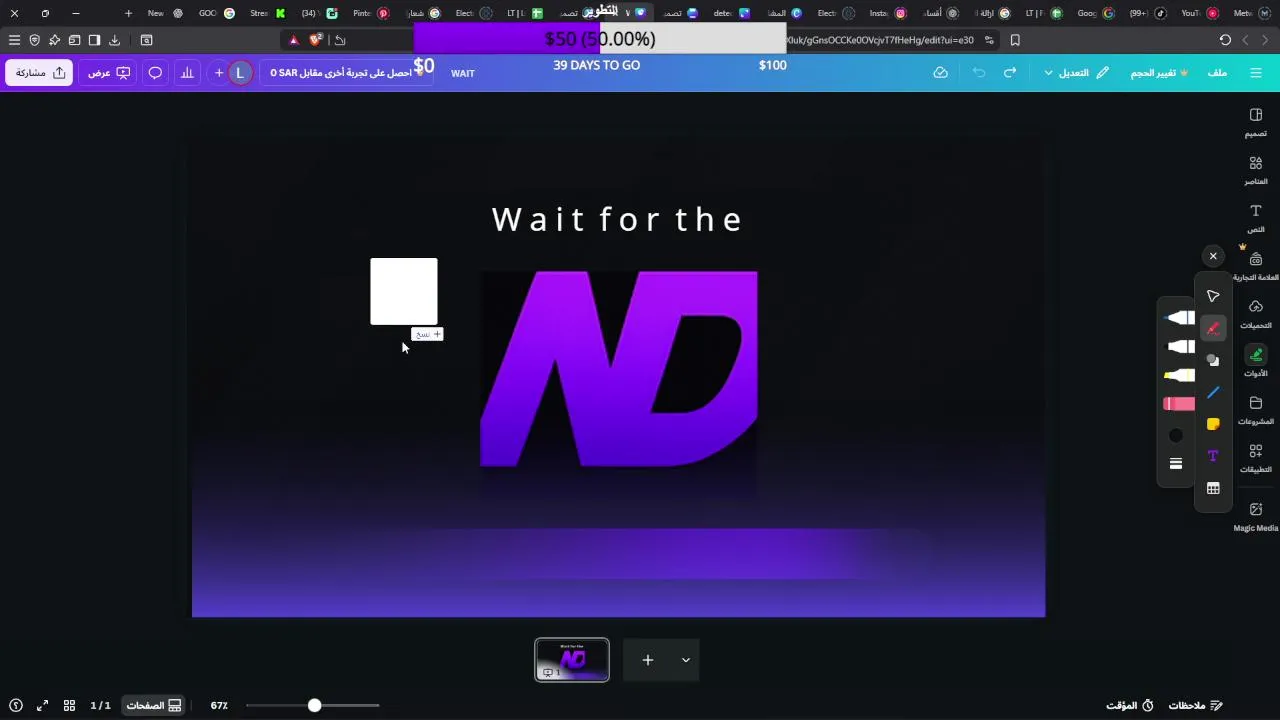
Task: Redo the last action
Action: pyautogui.click(x=1010, y=73)
